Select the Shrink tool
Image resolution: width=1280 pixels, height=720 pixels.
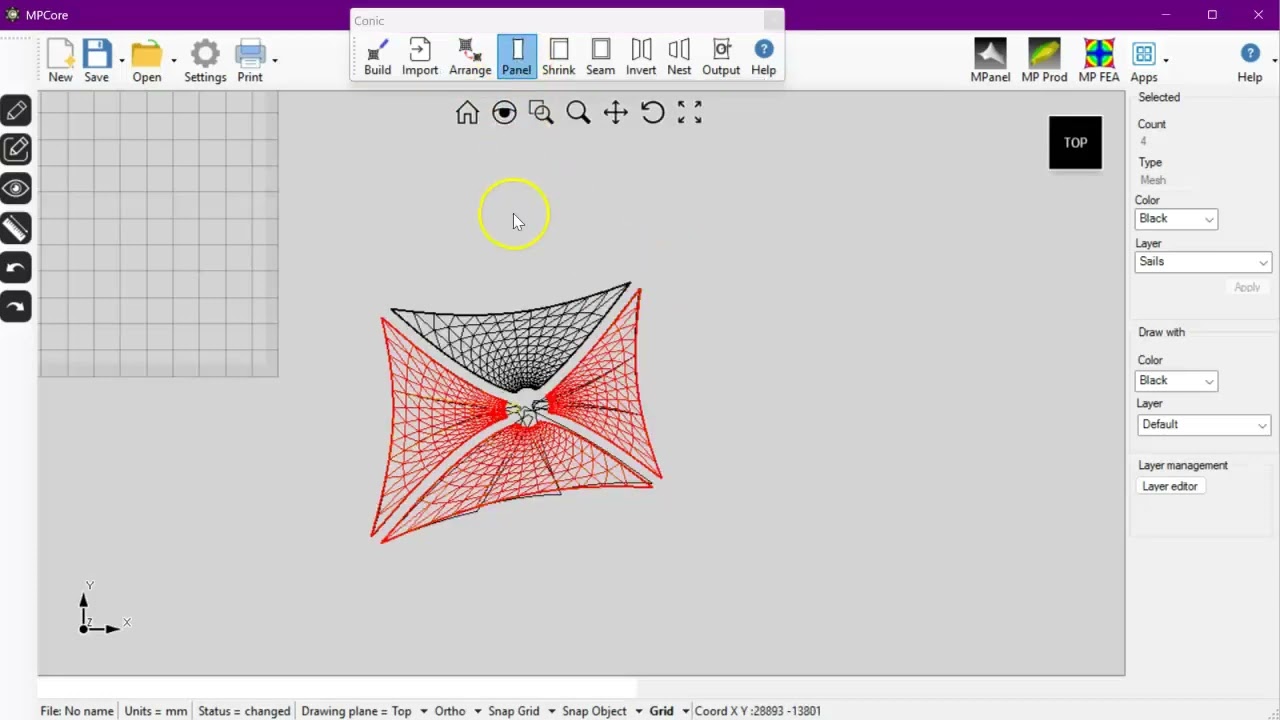click(x=559, y=58)
